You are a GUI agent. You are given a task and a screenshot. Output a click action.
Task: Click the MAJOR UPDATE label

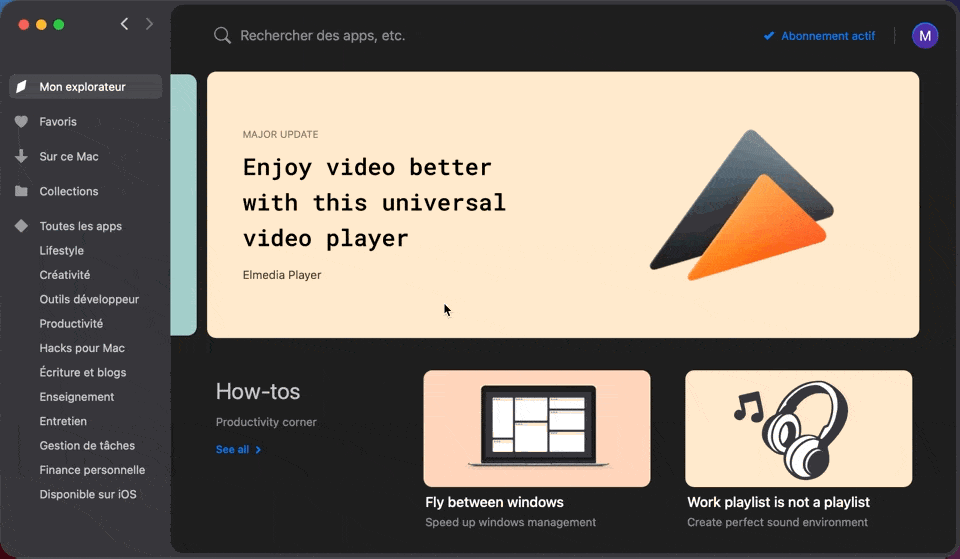(280, 134)
